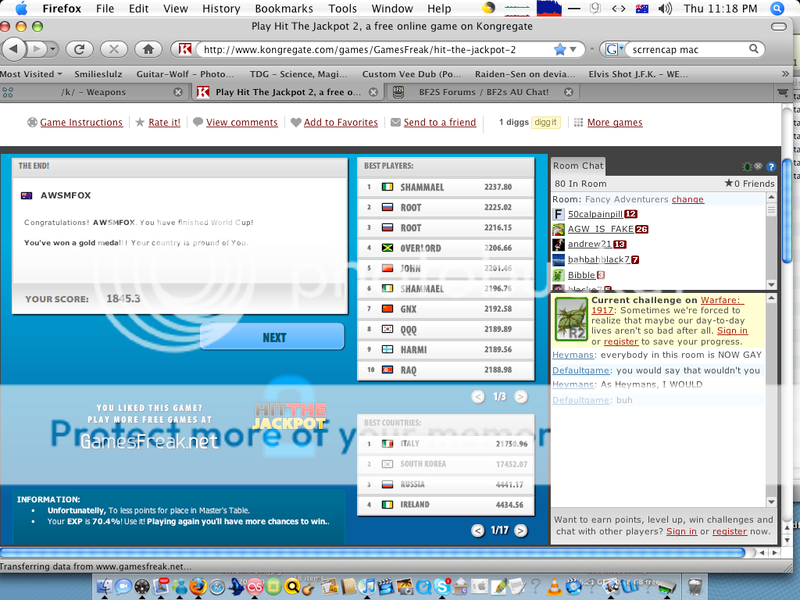Open Spotlight search in menu bar
800x600 pixels.
pos(777,8)
